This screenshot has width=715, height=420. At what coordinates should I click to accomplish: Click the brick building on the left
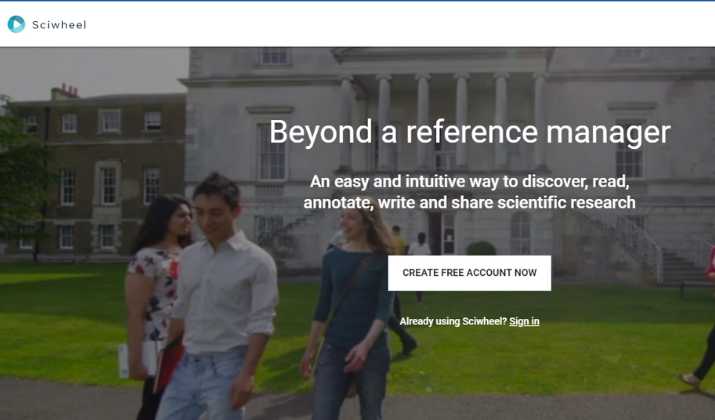coord(98,173)
